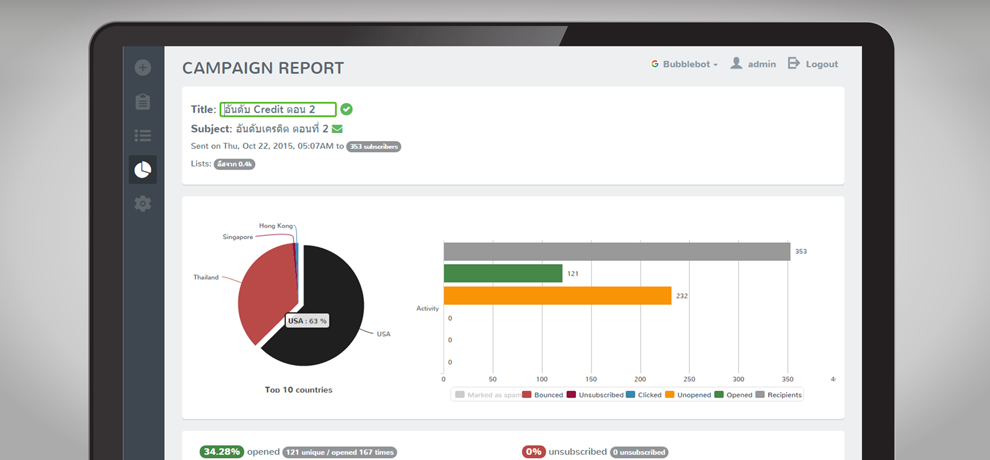Open the settings gear icon
The image size is (990, 460).
tap(143, 203)
